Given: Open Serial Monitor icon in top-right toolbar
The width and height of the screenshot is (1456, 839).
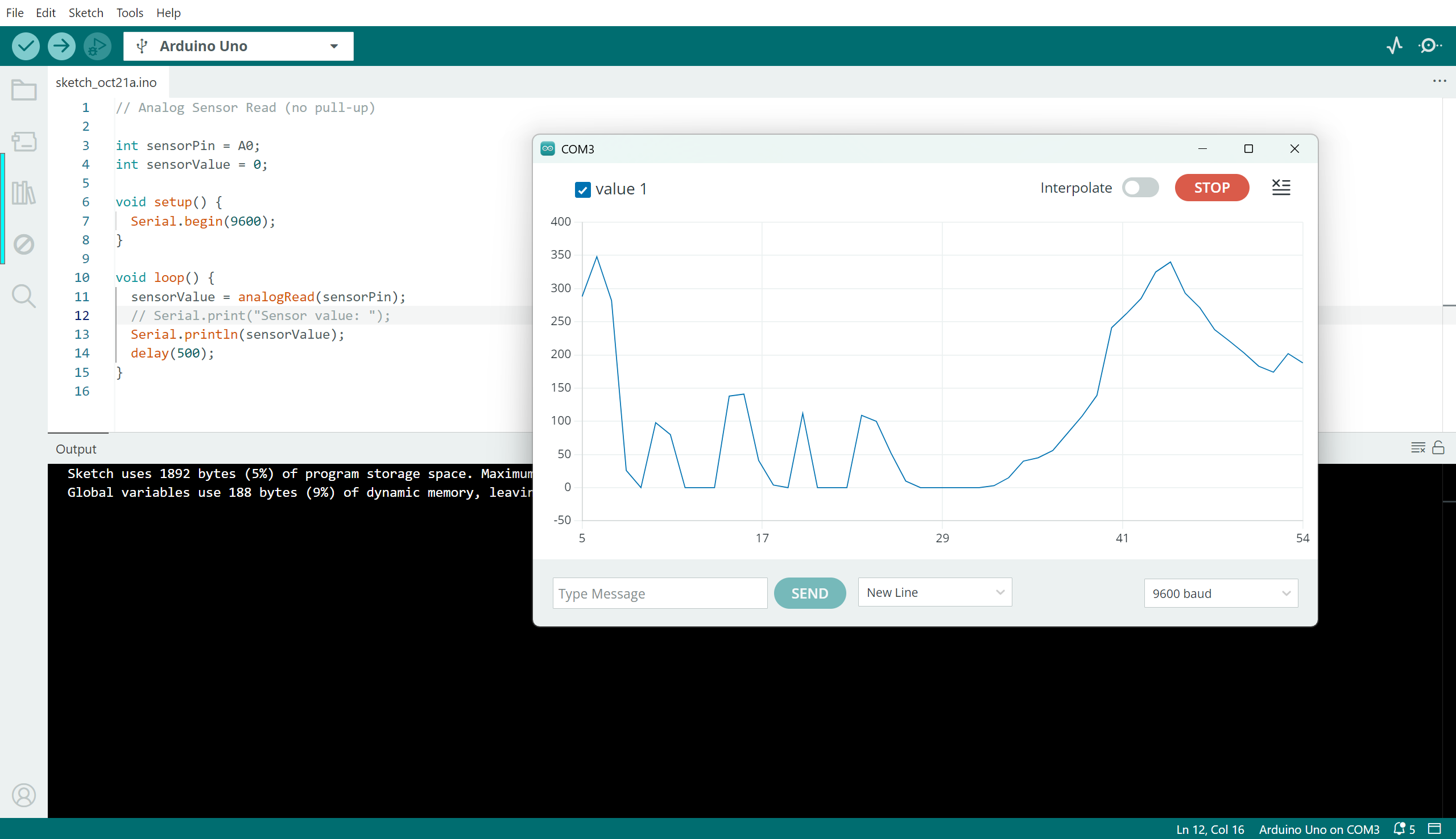Looking at the screenshot, I should 1430,46.
